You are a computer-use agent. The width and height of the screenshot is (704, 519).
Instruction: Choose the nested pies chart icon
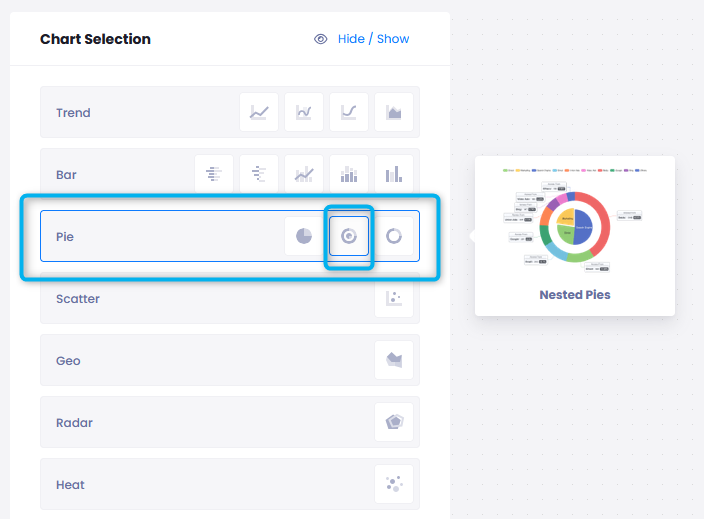click(x=349, y=237)
